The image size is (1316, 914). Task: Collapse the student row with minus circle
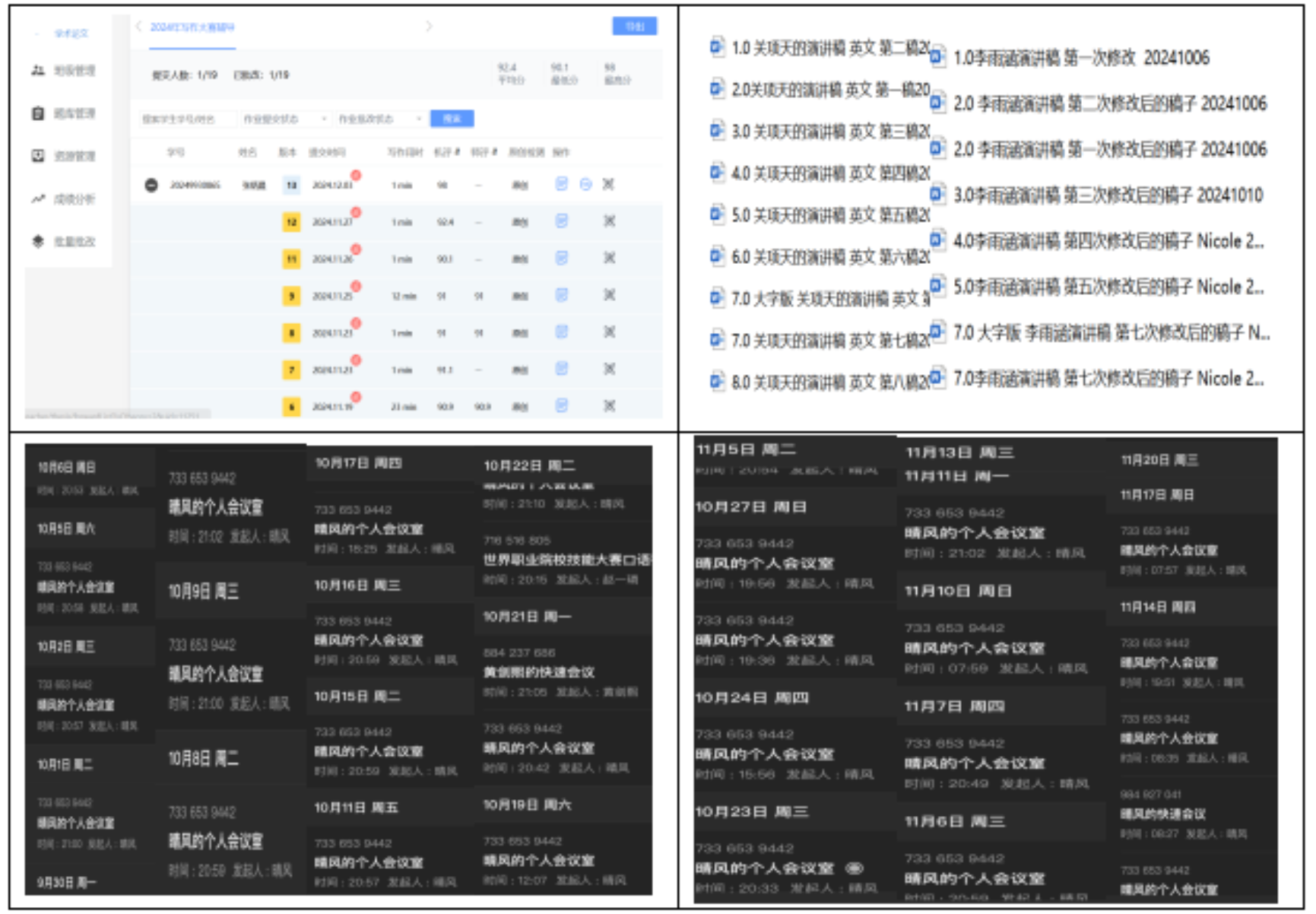point(151,185)
